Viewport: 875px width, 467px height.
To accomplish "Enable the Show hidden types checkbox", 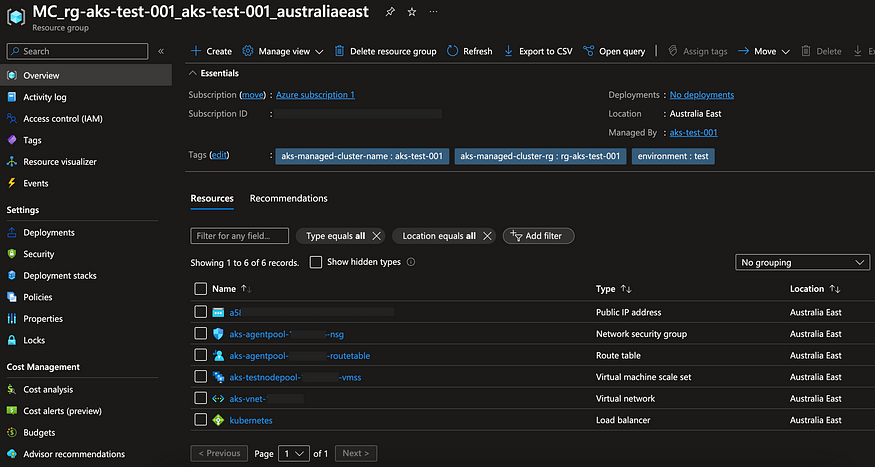I will point(316,262).
